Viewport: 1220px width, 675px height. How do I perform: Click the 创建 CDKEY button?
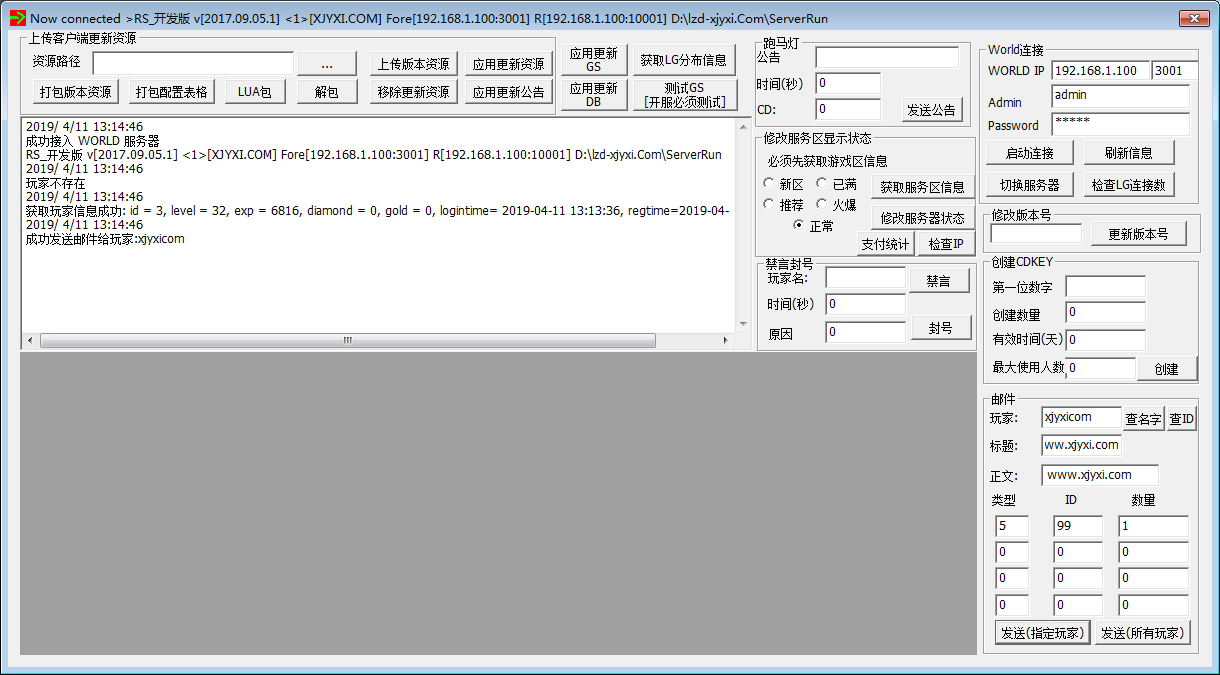point(1166,369)
